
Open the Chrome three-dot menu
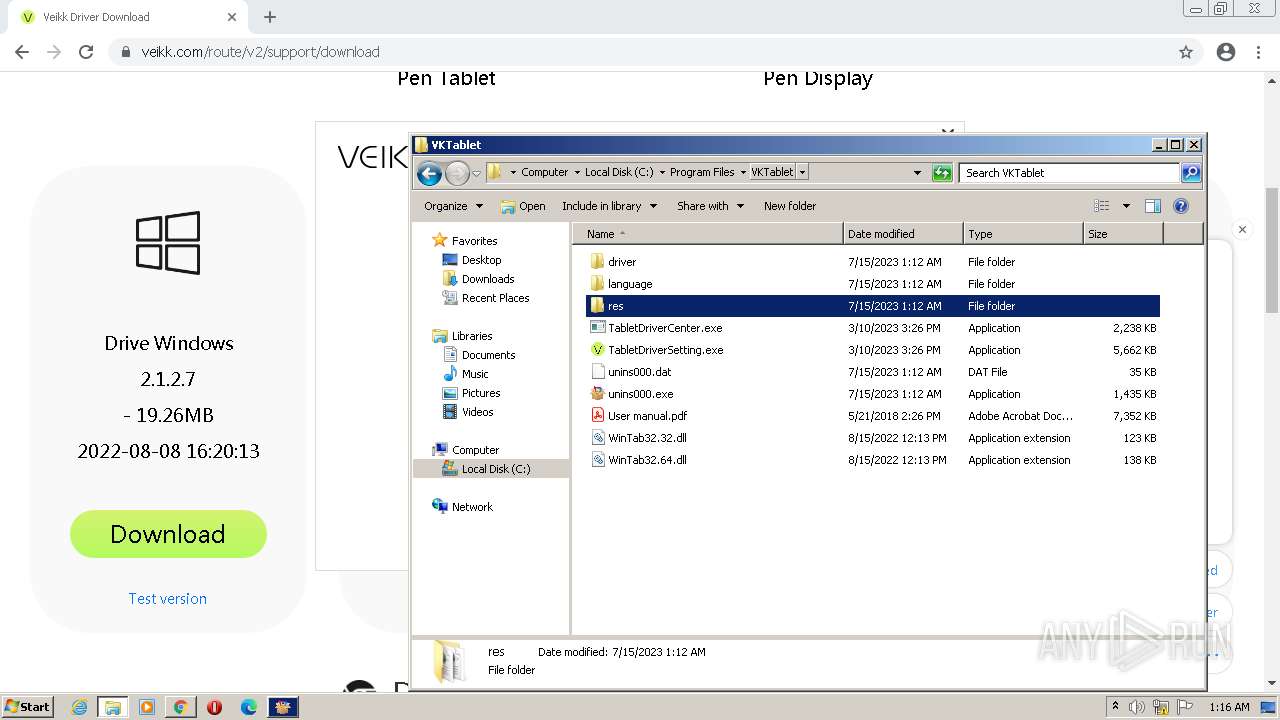(1258, 52)
